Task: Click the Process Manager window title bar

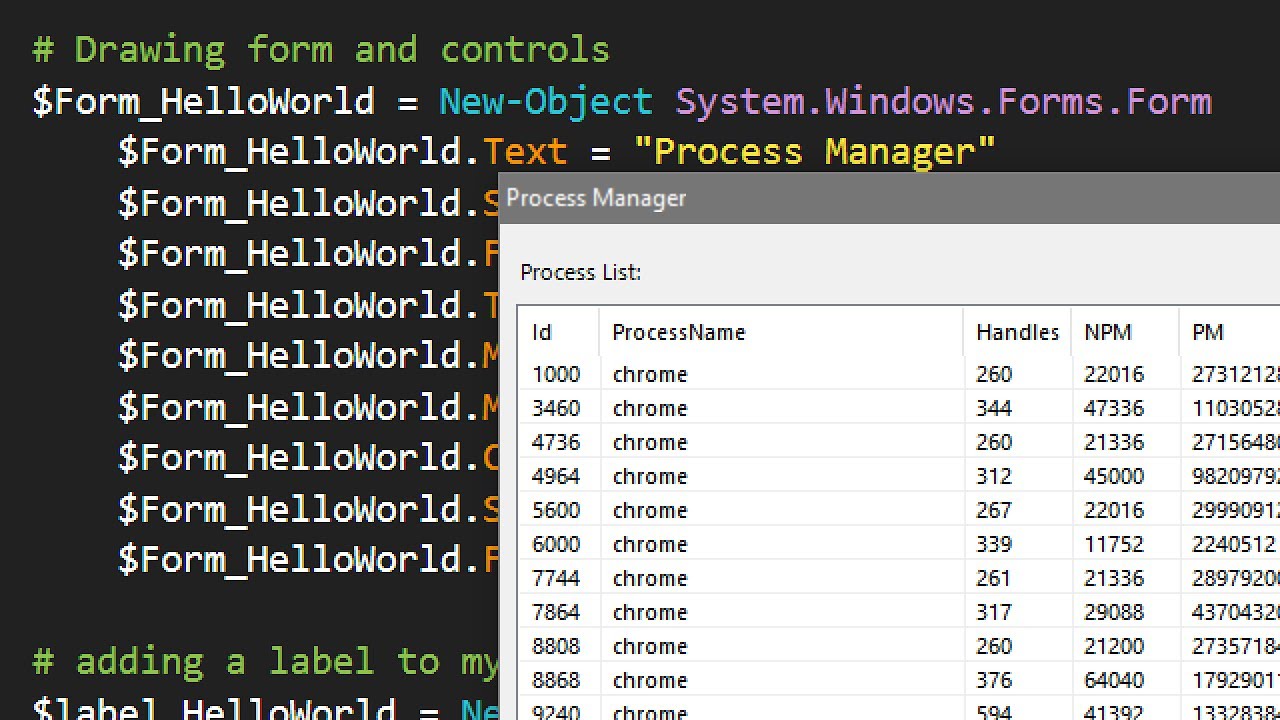Action: (x=889, y=198)
